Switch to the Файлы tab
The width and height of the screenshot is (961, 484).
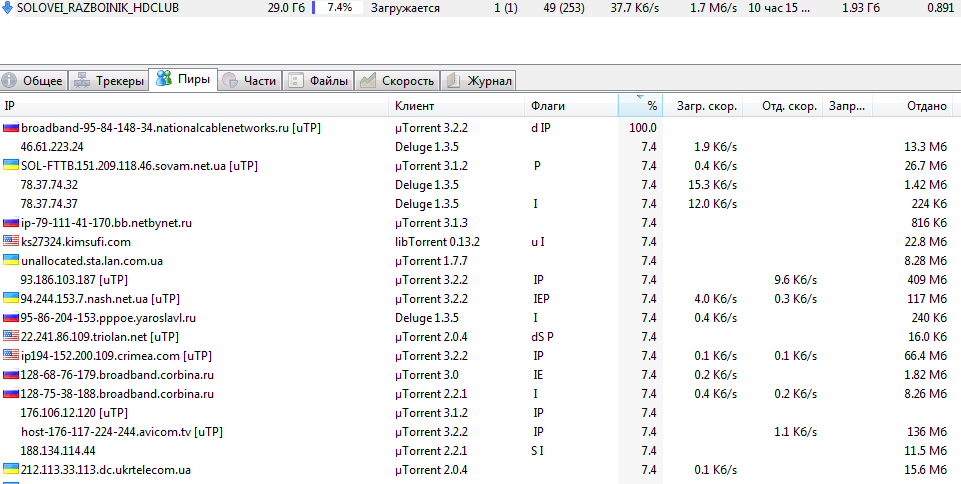coord(319,80)
